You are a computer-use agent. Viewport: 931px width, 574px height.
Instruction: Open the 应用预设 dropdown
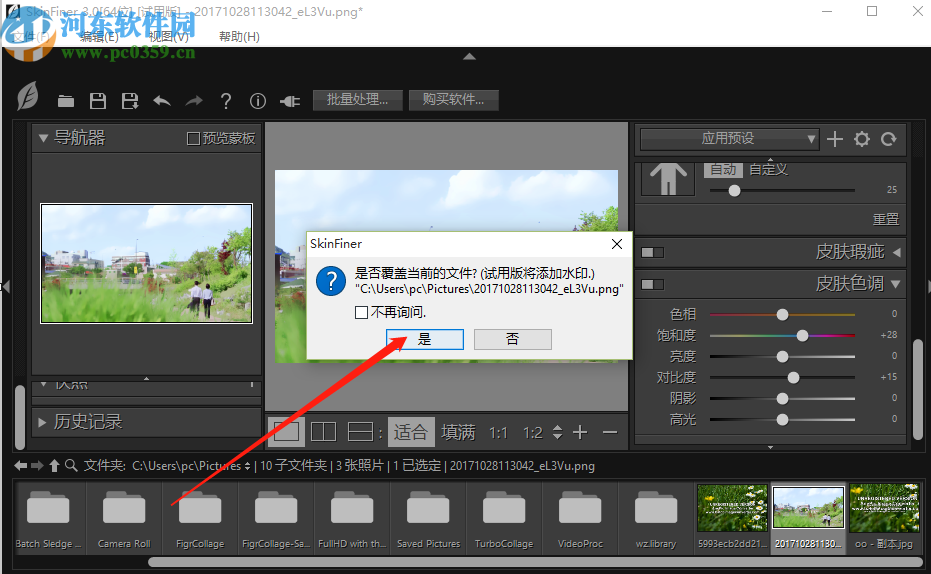(x=729, y=139)
